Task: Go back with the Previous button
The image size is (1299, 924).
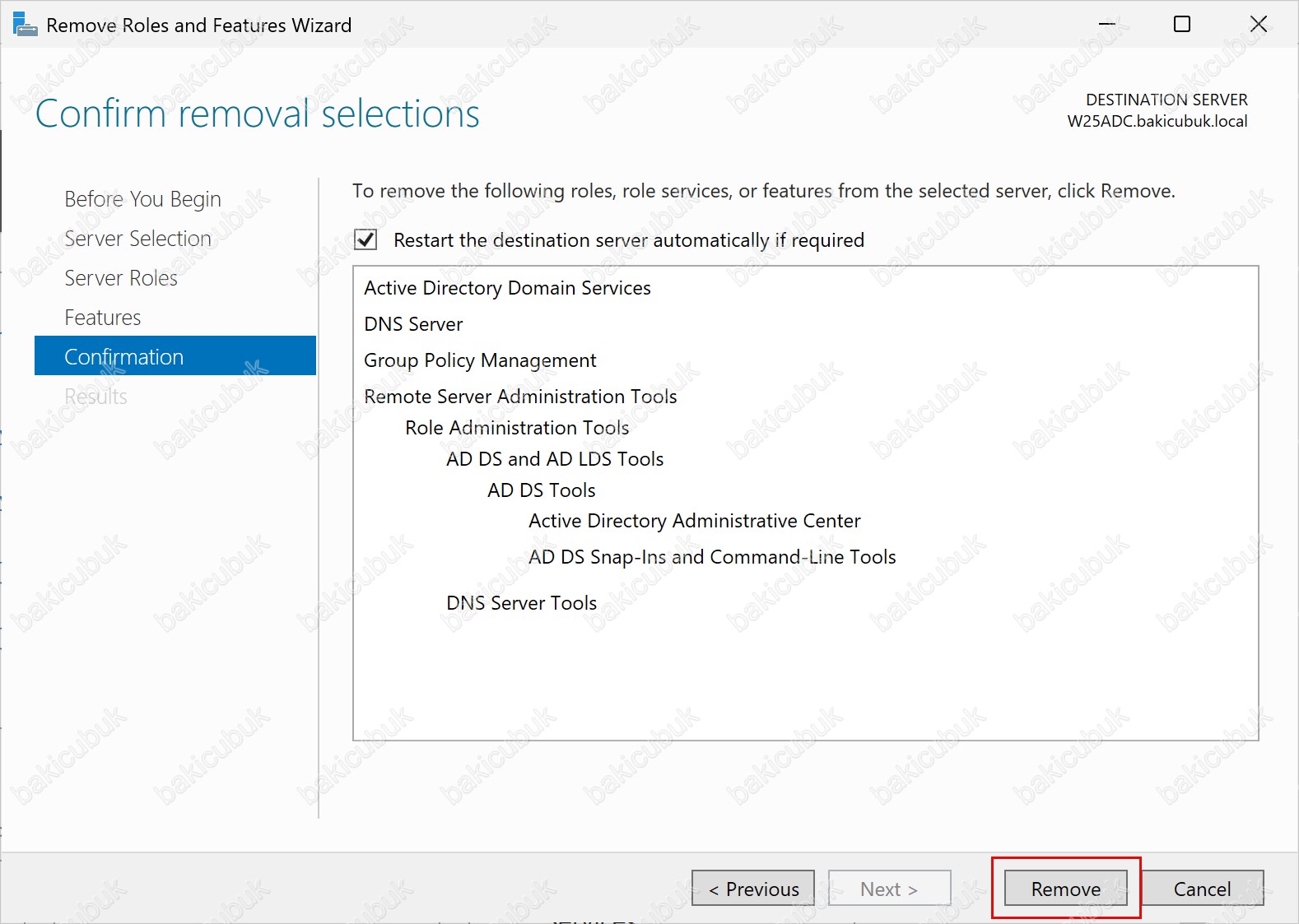Action: pyautogui.click(x=753, y=889)
